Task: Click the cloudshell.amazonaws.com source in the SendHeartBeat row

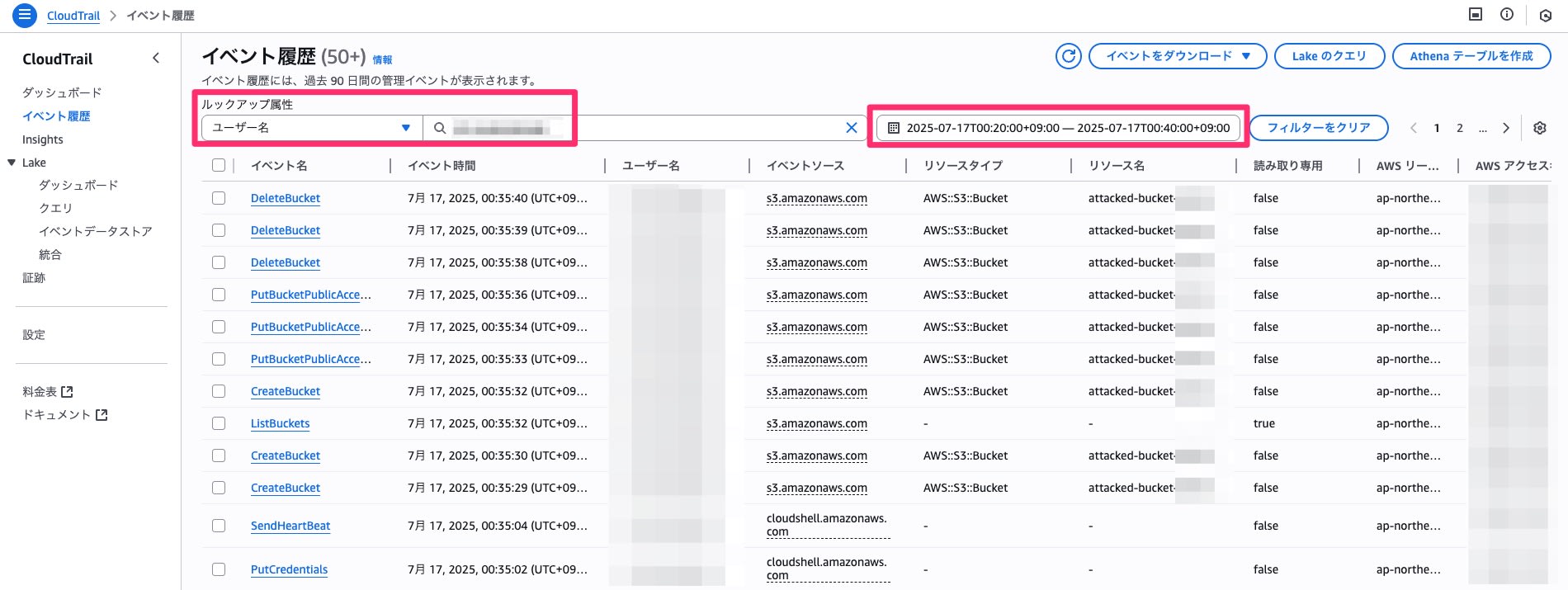Action: [x=827, y=526]
